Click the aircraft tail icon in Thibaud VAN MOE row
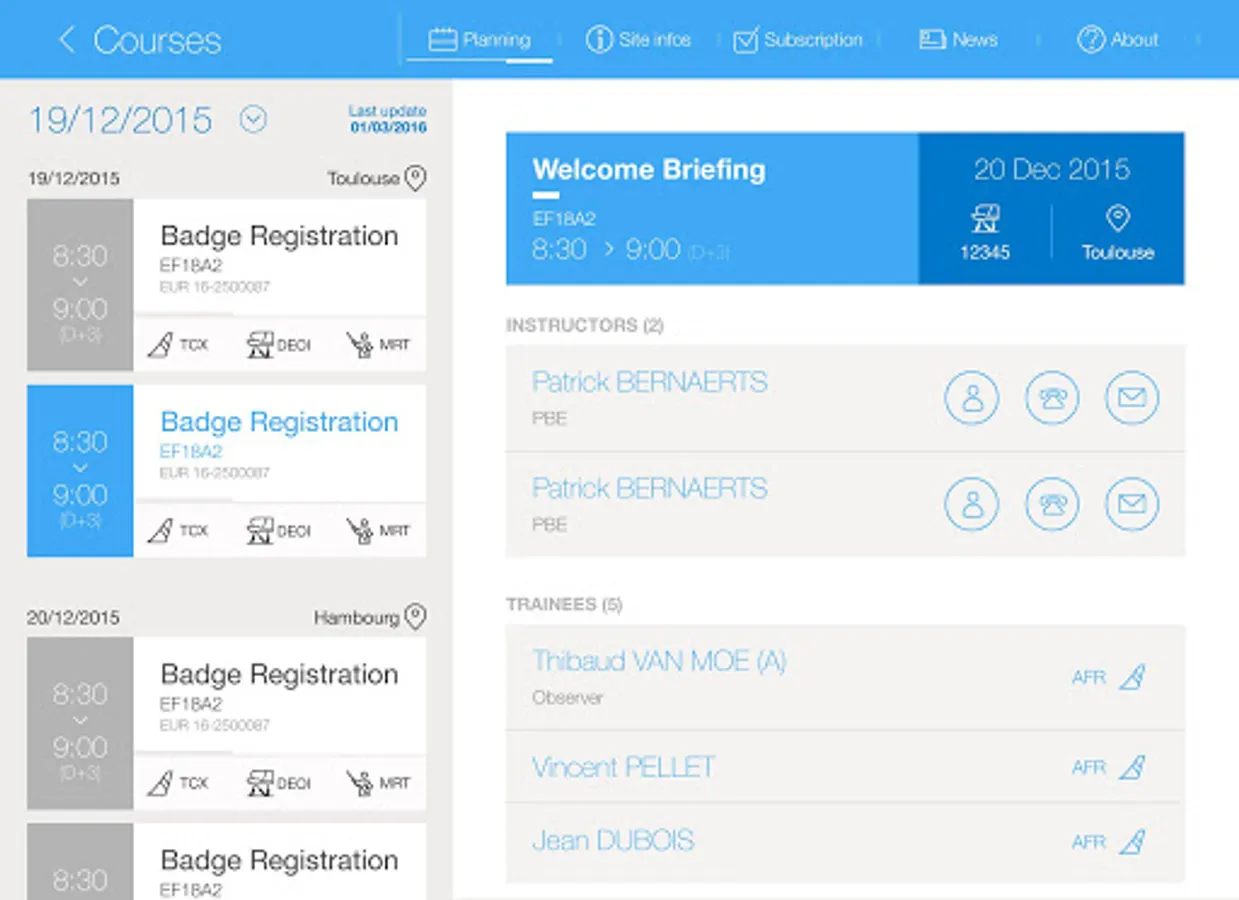 (x=1131, y=678)
